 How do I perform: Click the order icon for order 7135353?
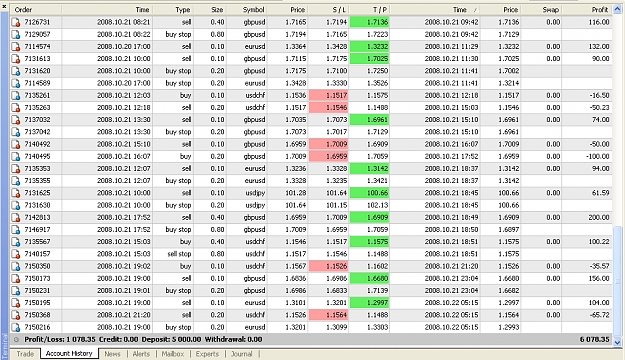16,169
